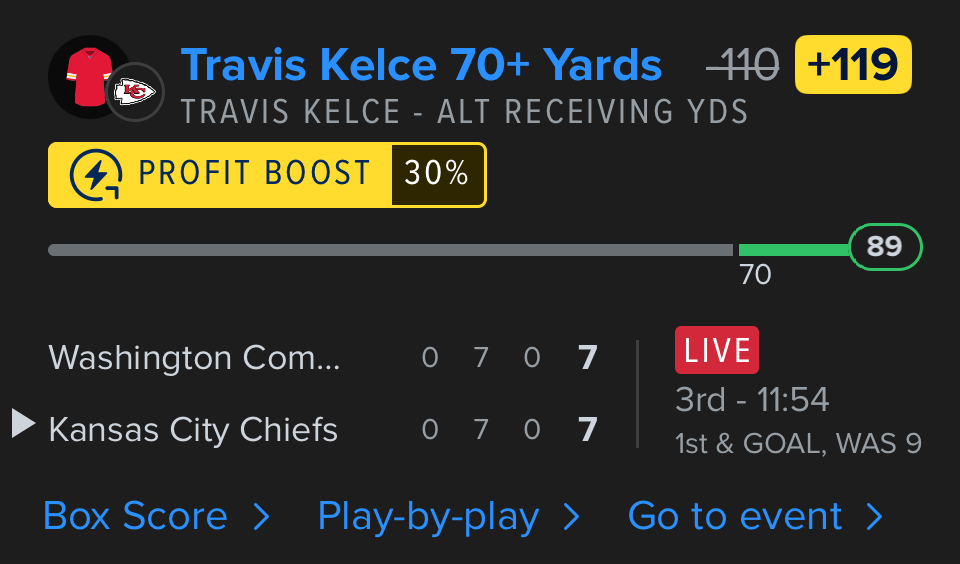Click the Travis Kelce 70+ Yards title
The image size is (960, 564).
click(421, 66)
